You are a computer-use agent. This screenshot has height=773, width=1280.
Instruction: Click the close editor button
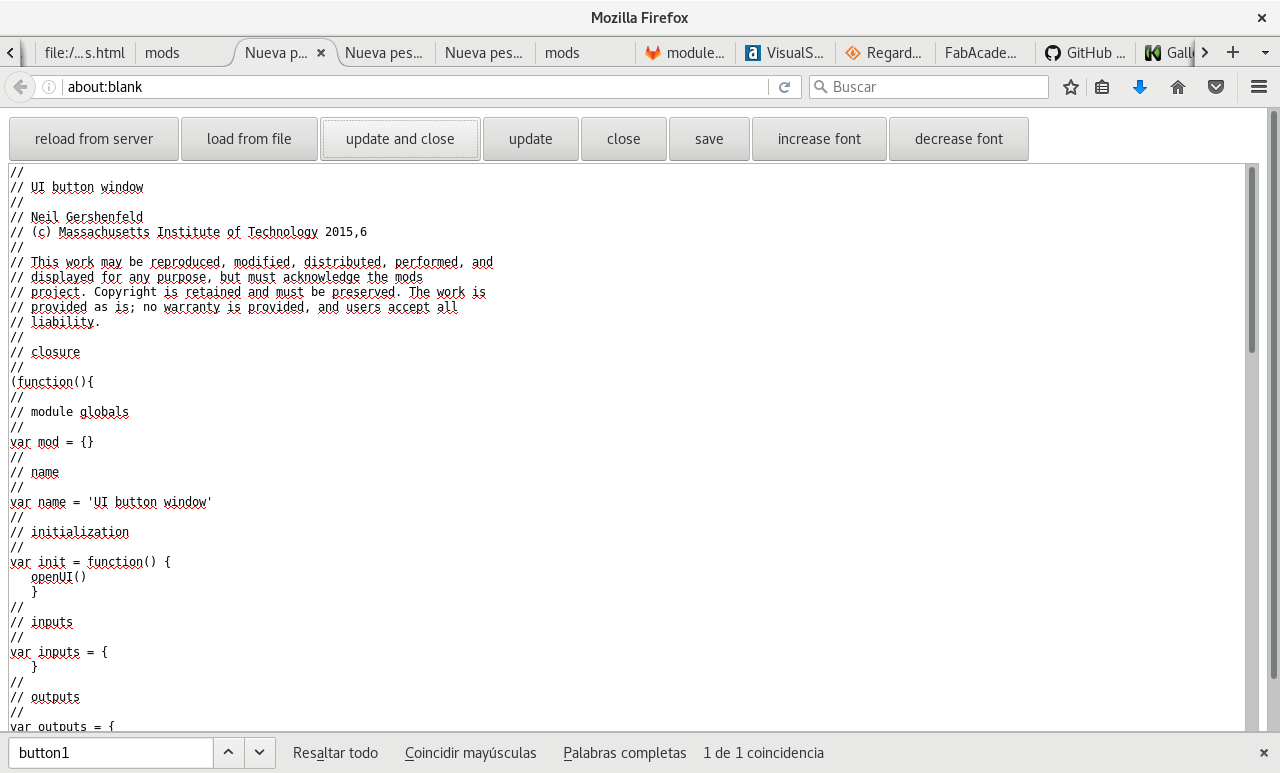pos(624,139)
